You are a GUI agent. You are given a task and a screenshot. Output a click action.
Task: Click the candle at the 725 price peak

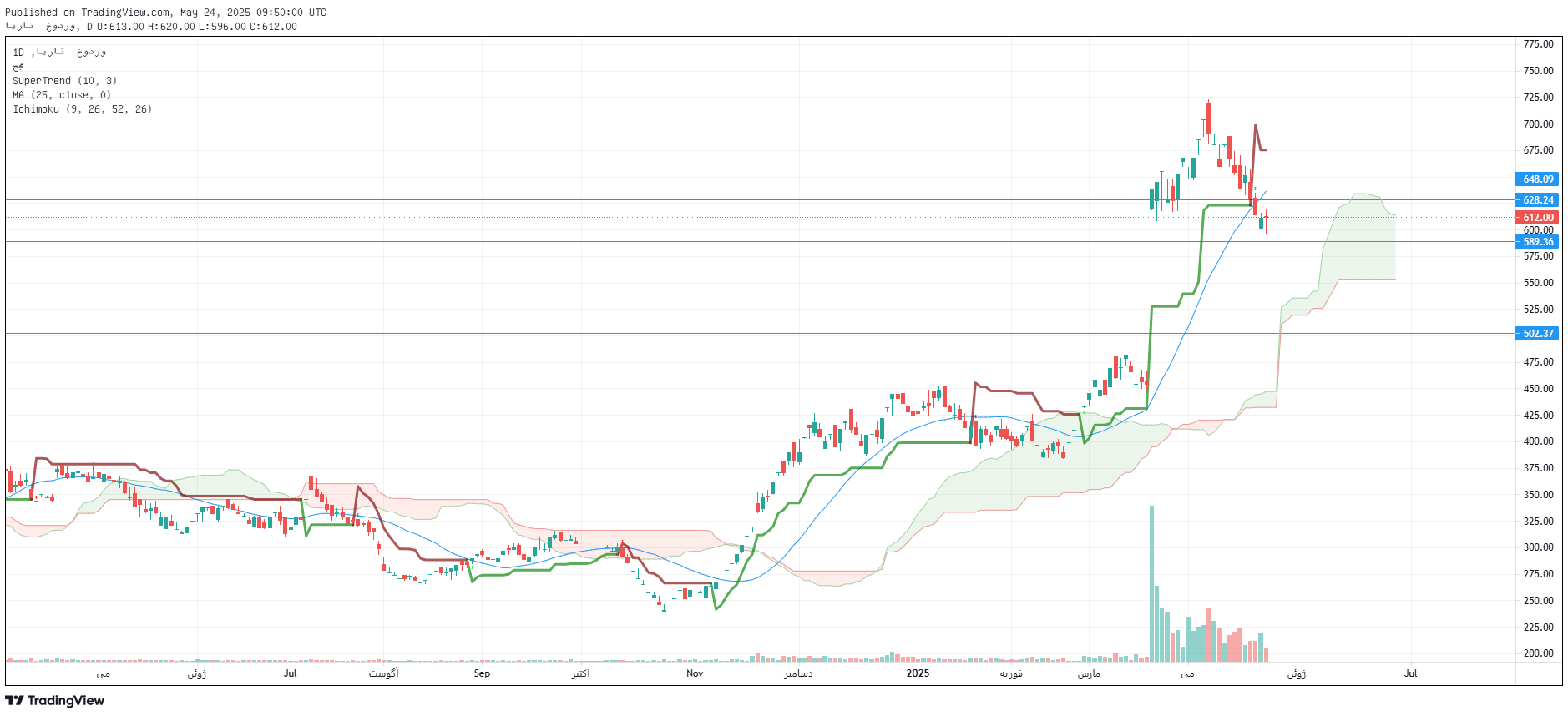point(1208,118)
